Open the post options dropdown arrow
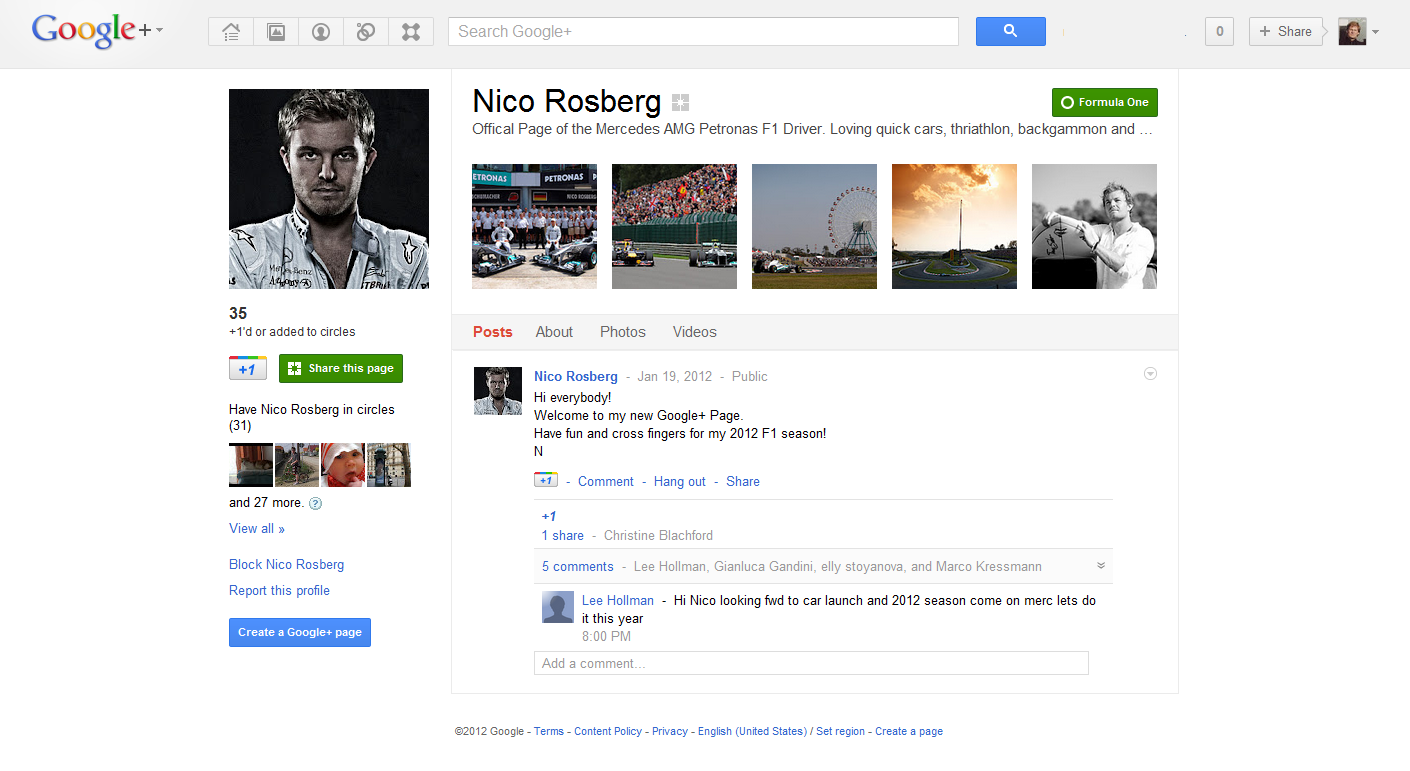The image size is (1410, 771). pos(1150,374)
